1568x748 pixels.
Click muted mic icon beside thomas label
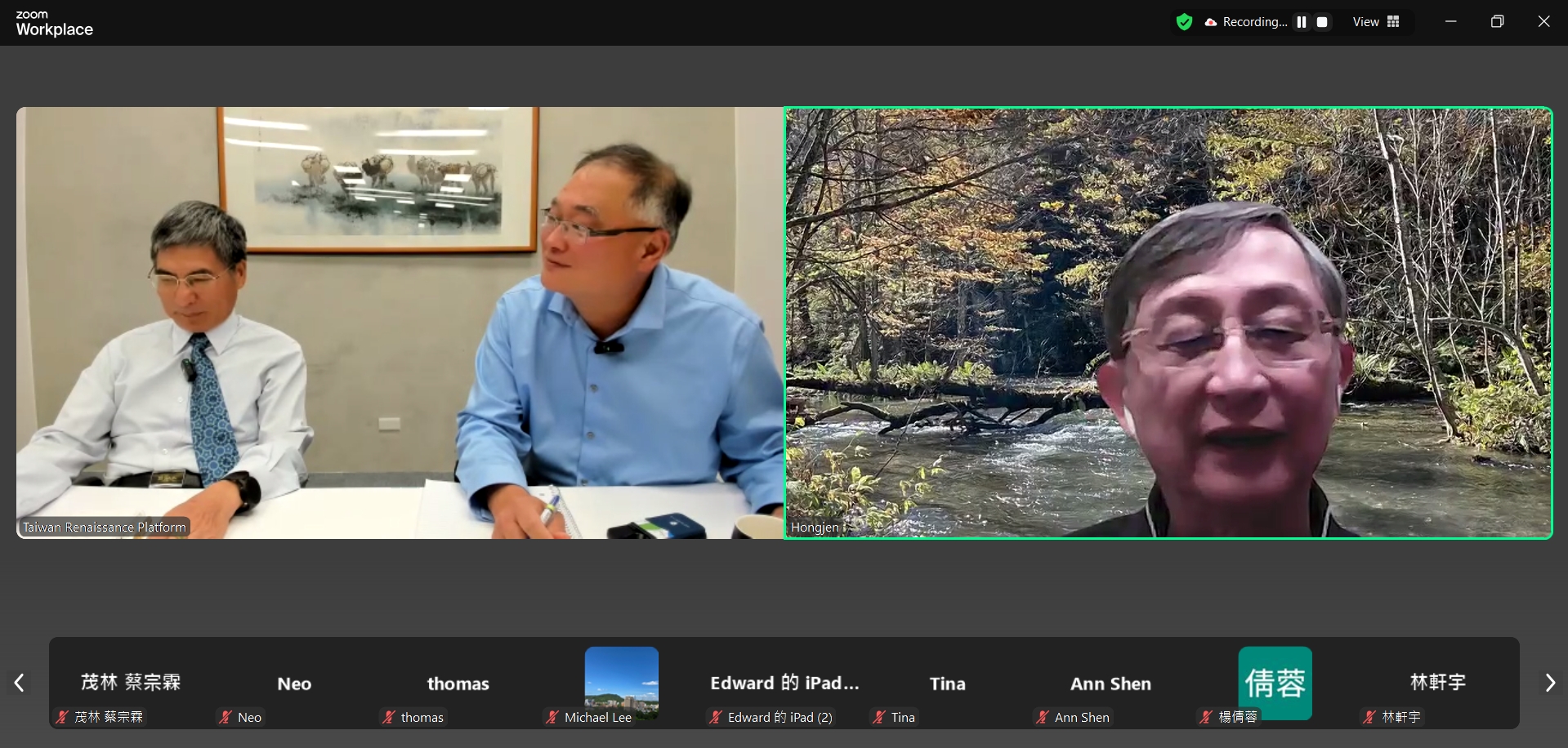389,717
